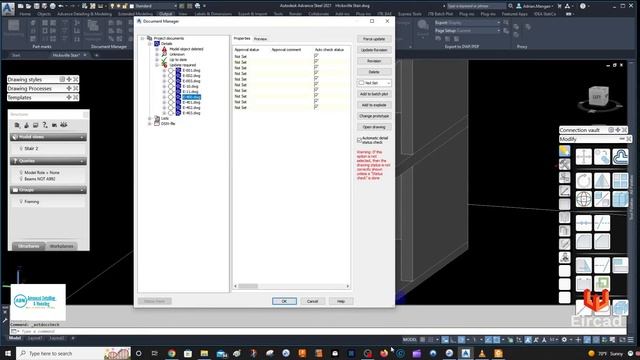Click the taskbar search box
Viewport: 640px width, 360px height.
73,353
